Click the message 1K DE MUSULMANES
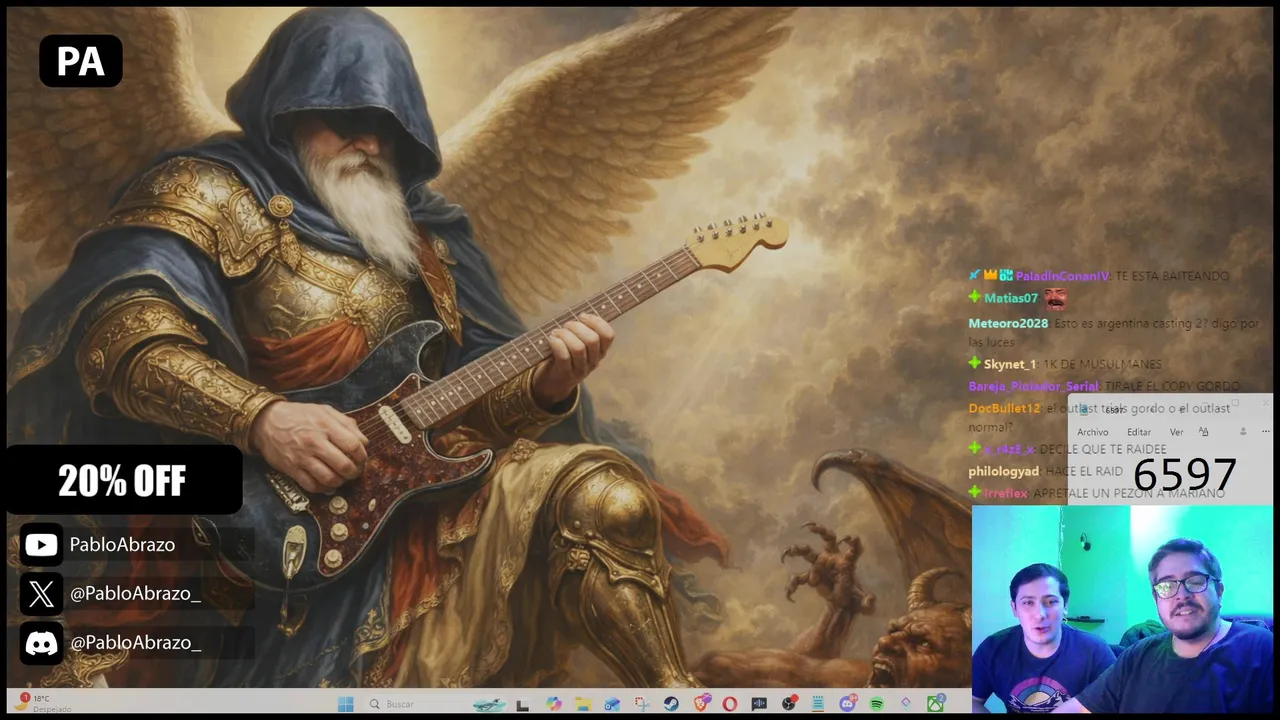This screenshot has height=720, width=1280. [1102, 364]
